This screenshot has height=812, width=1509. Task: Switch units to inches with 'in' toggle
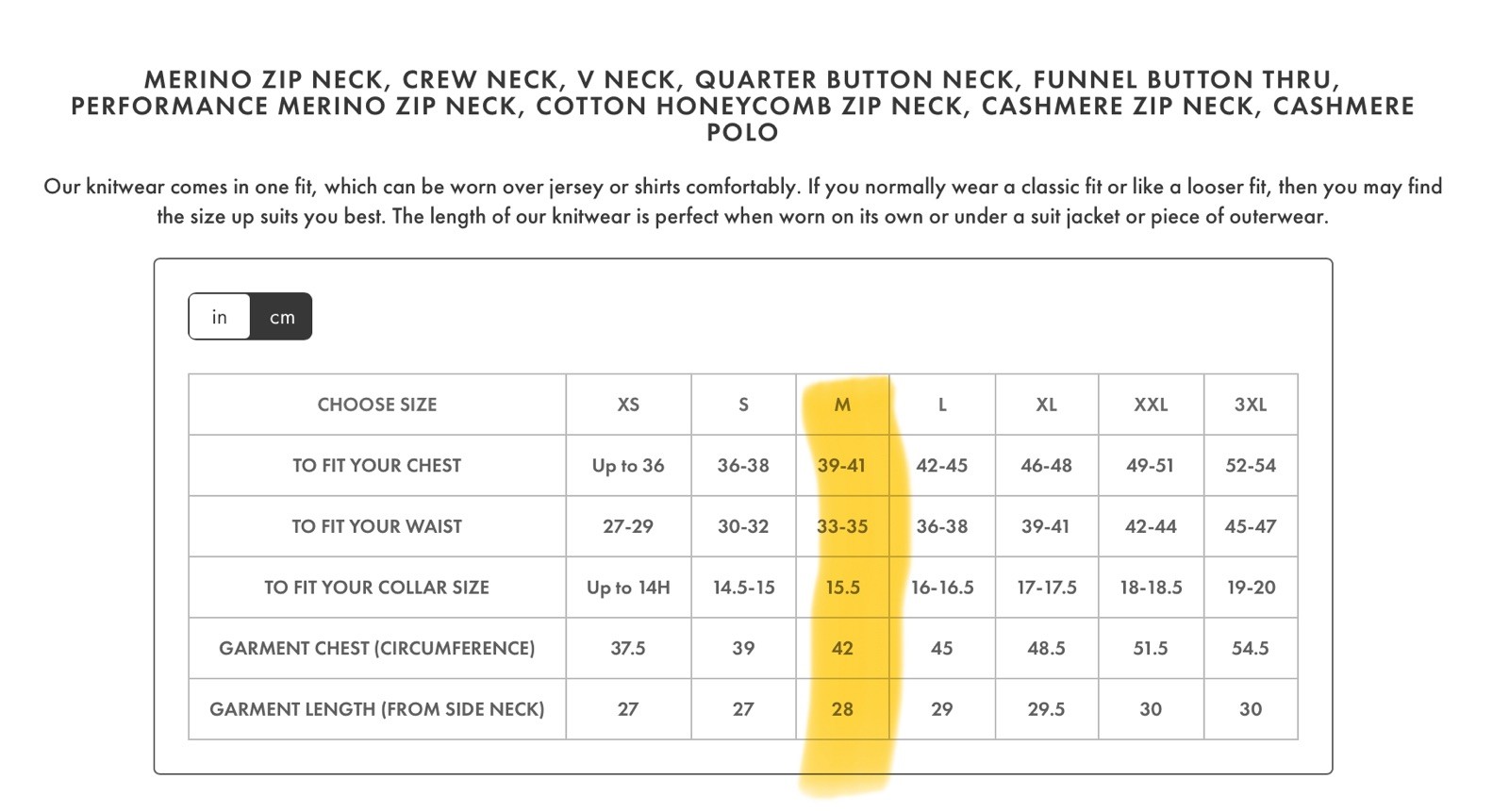tap(220, 317)
